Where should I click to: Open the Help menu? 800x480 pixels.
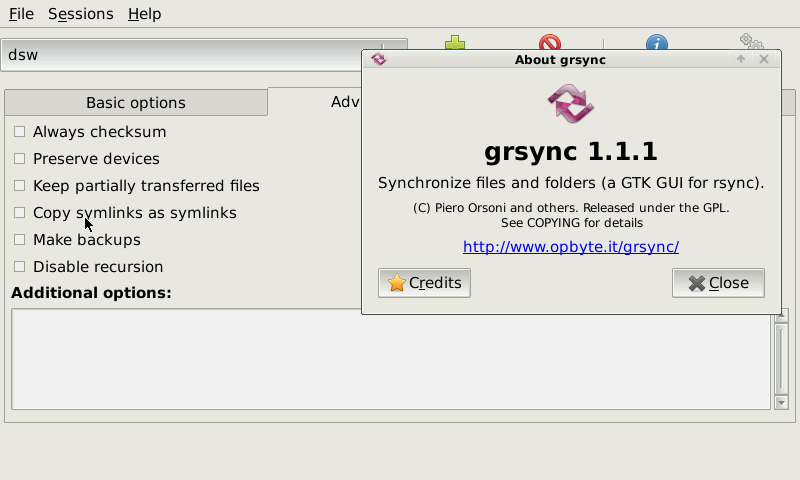pos(144,14)
